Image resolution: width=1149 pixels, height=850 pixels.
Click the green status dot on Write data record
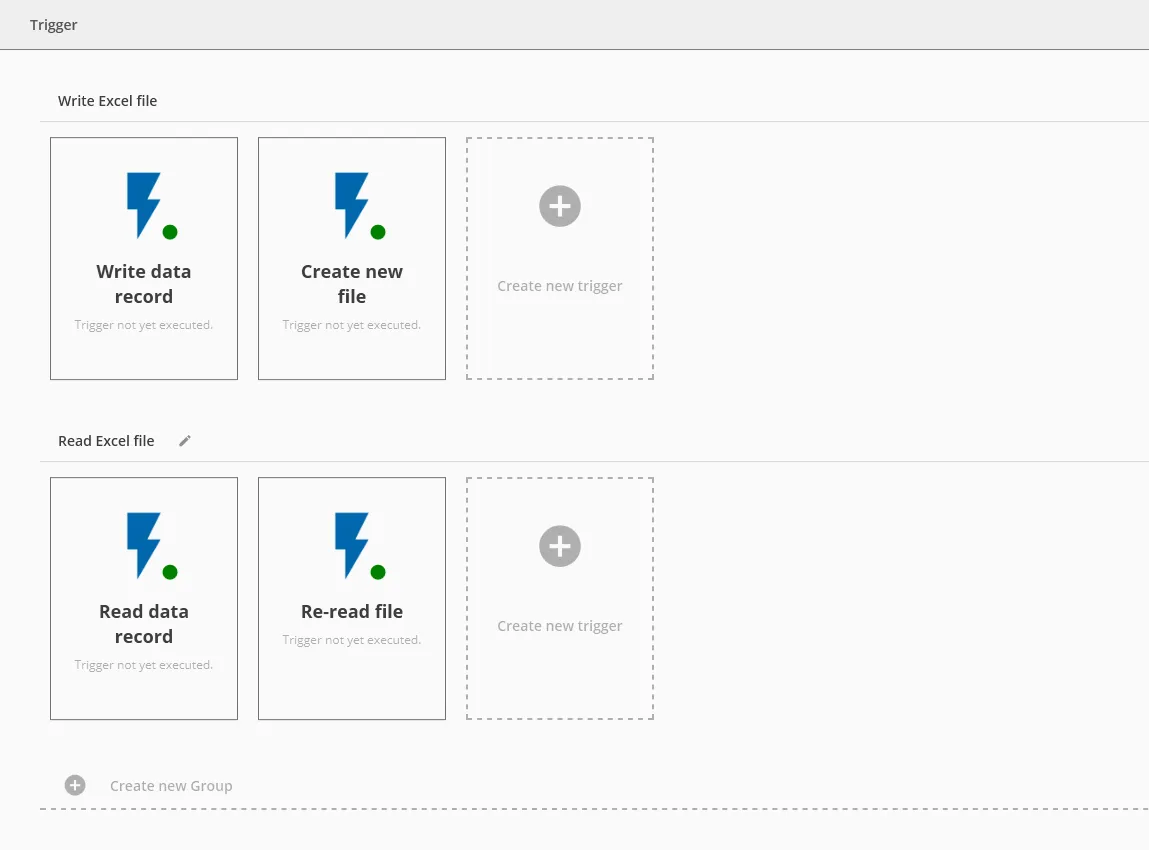click(170, 232)
